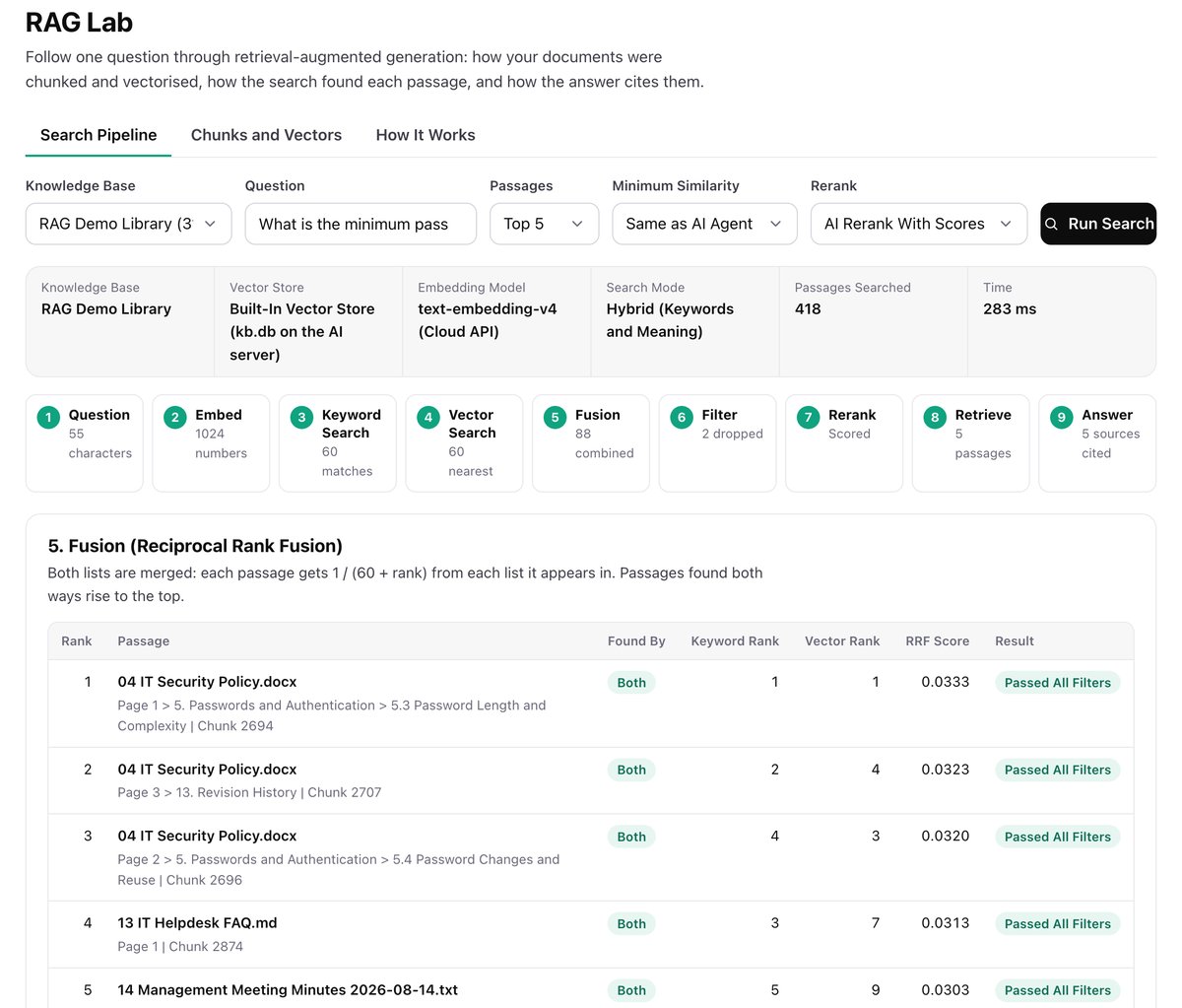Click Passed All Filters for rank 2
The image size is (1182, 1008).
pyautogui.click(x=1058, y=770)
